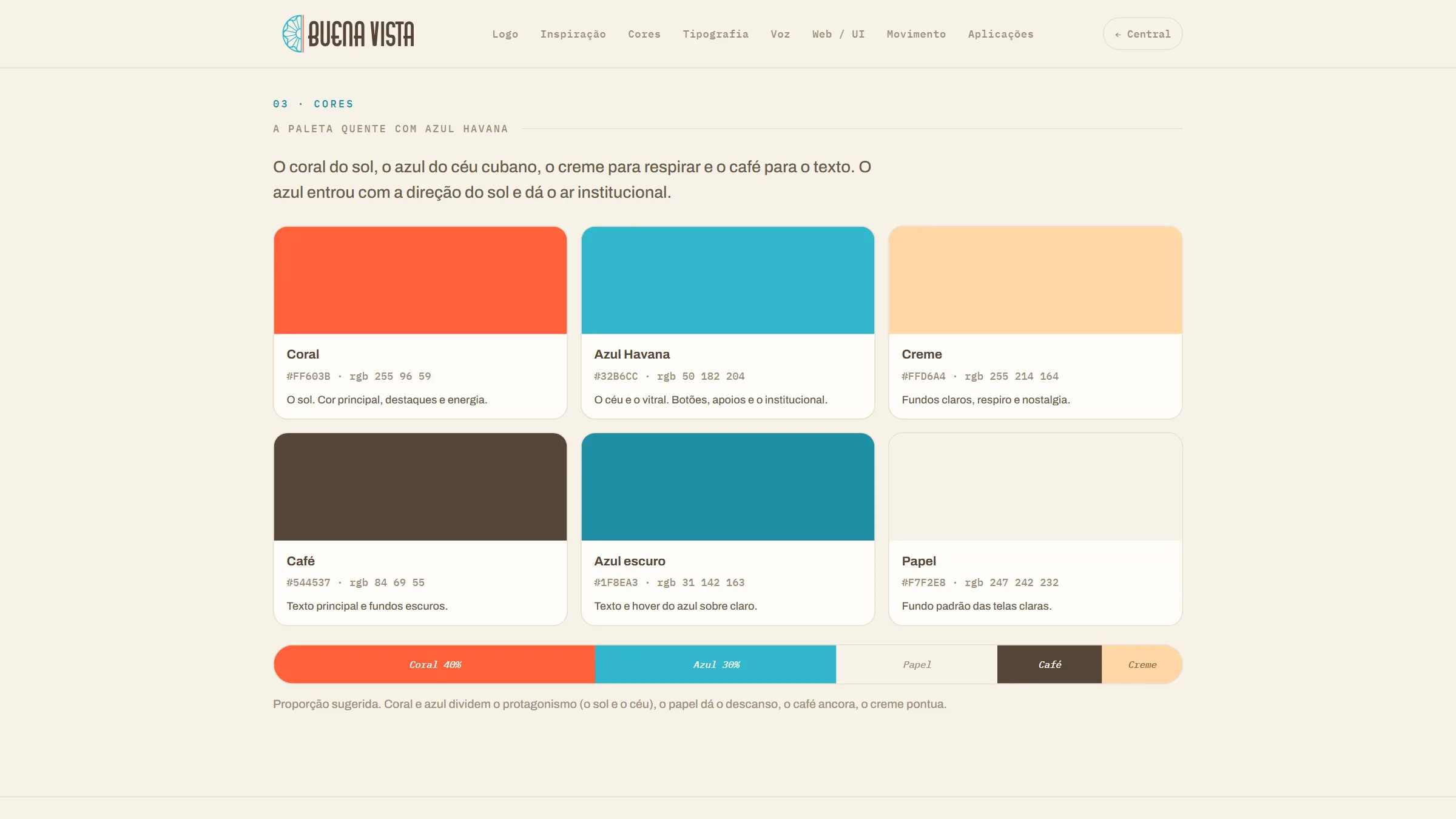Image resolution: width=1456 pixels, height=819 pixels.
Task: Go to Movimento section
Action: click(x=916, y=34)
